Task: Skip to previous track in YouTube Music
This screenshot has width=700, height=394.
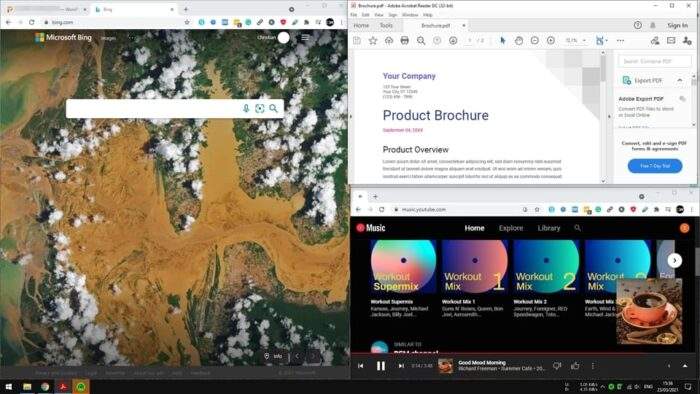Action: pyautogui.click(x=361, y=366)
